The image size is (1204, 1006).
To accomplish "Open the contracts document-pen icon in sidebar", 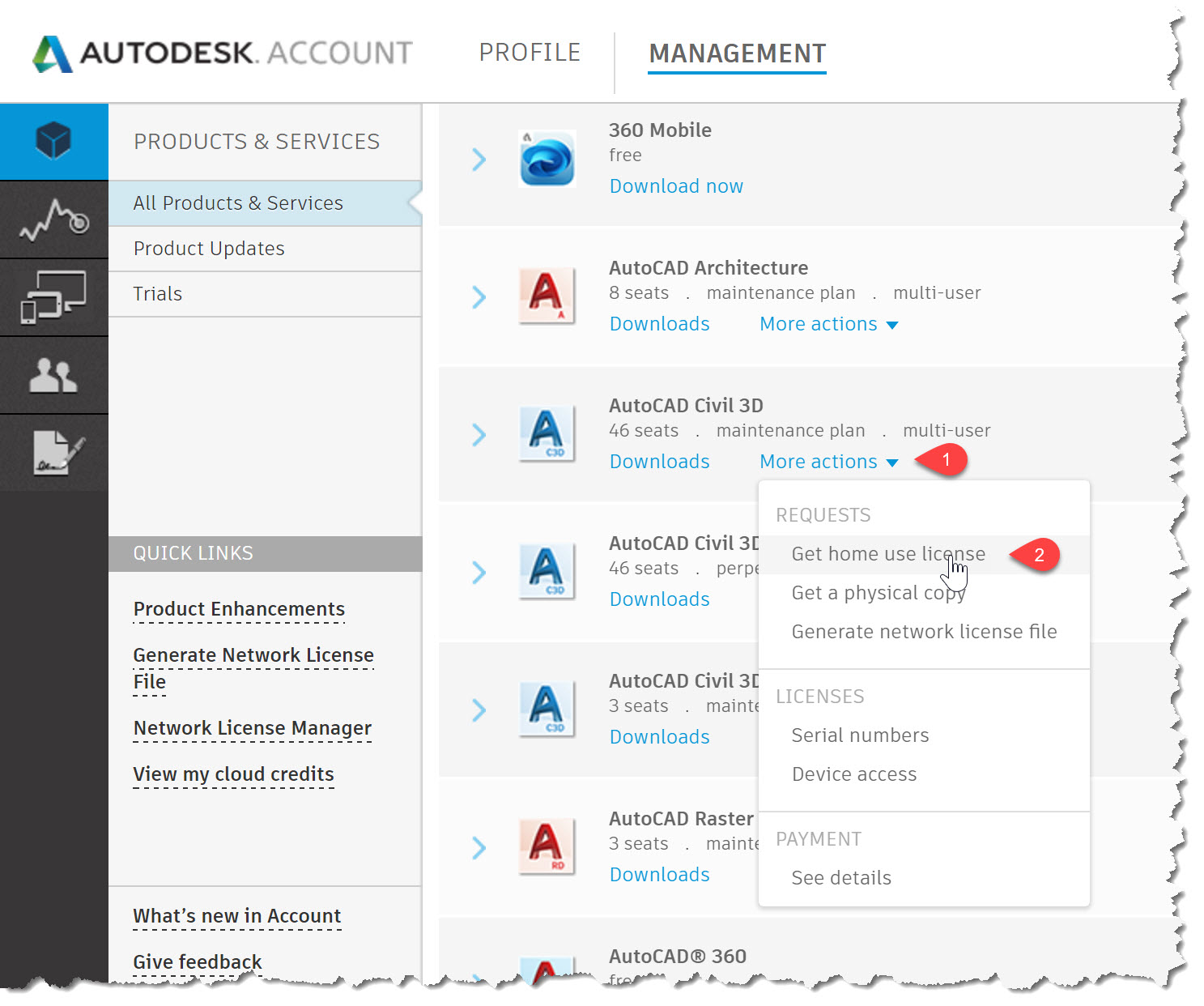I will click(x=53, y=453).
